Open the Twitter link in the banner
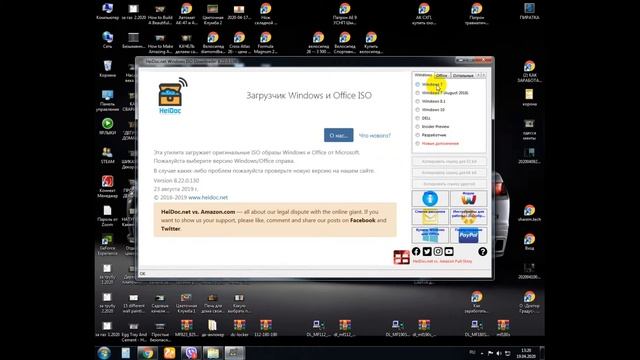The height and width of the screenshot is (360, 640). pos(171,229)
